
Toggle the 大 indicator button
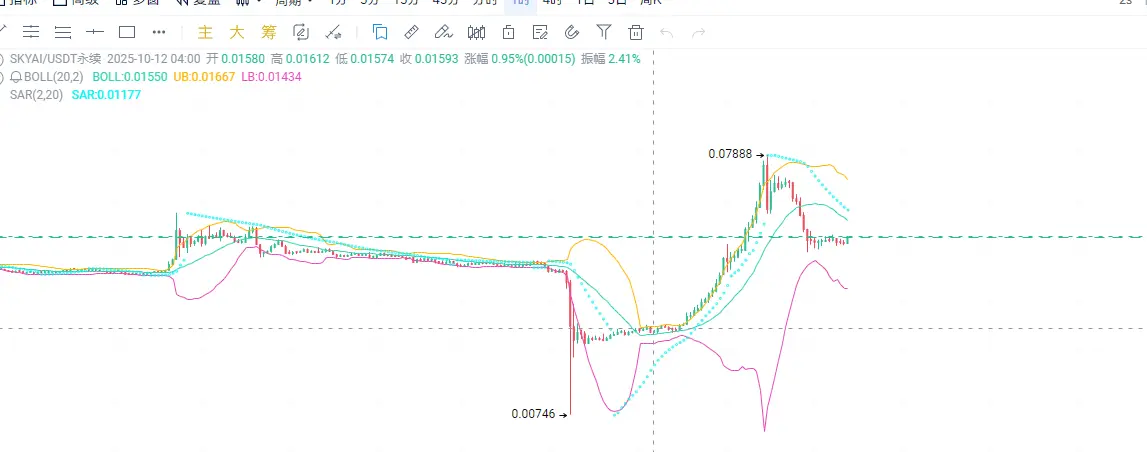[236, 32]
